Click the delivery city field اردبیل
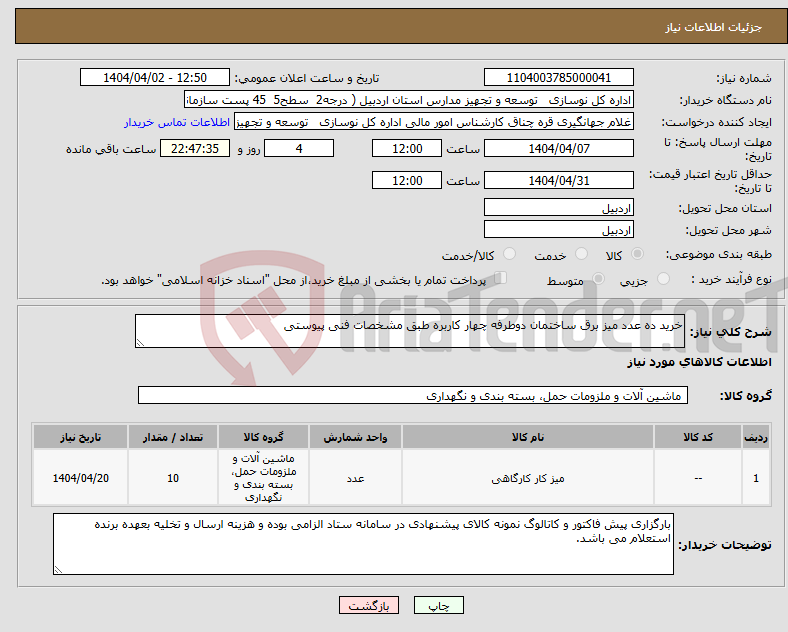Image resolution: width=788 pixels, height=632 pixels. tap(558, 230)
